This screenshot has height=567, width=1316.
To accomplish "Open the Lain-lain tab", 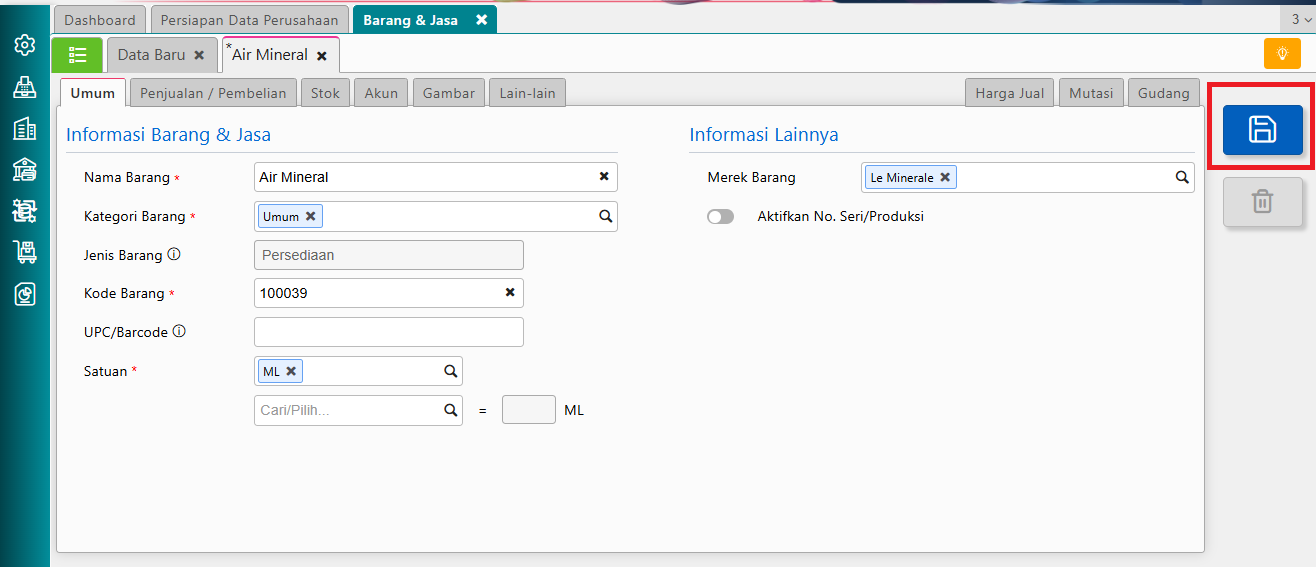I will tap(528, 93).
